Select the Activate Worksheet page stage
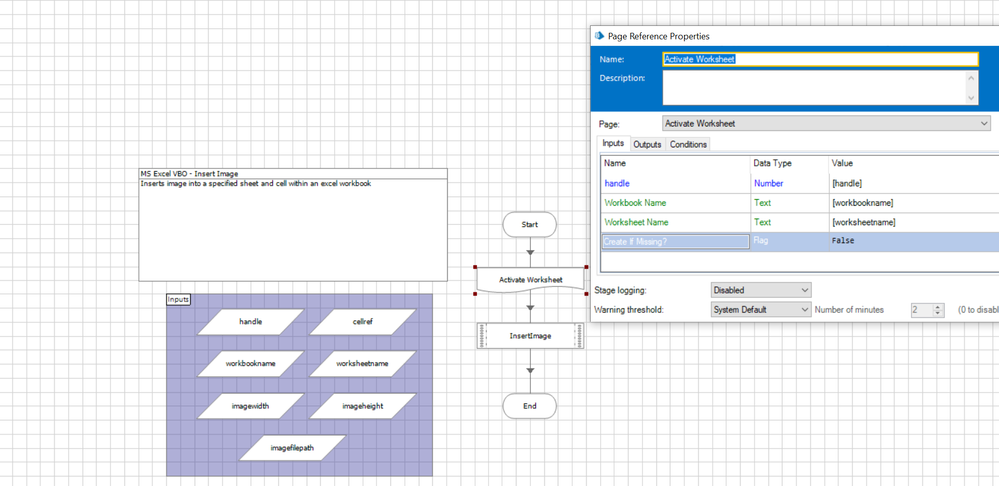Image resolution: width=999 pixels, height=486 pixels. pyautogui.click(x=530, y=280)
